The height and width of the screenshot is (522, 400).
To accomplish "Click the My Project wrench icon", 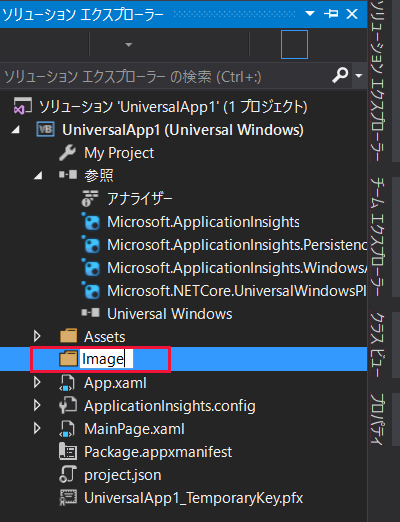I will pos(68,153).
